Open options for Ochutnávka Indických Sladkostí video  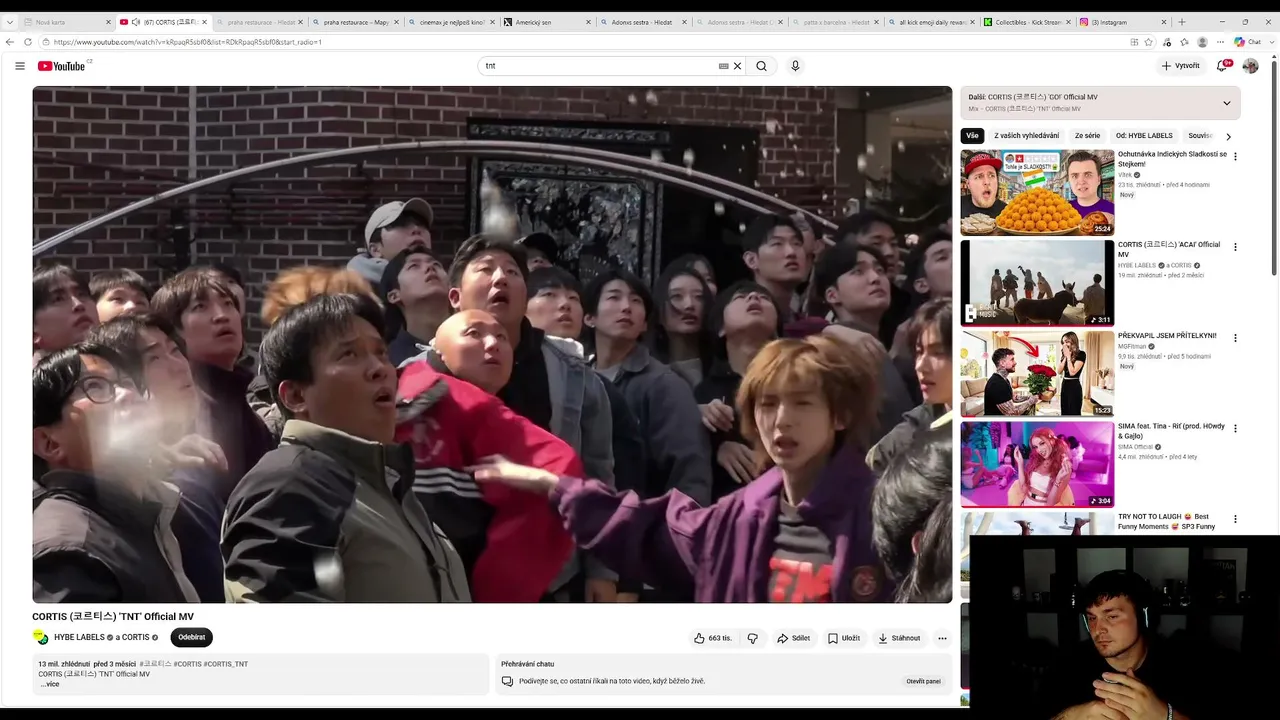pyautogui.click(x=1235, y=157)
